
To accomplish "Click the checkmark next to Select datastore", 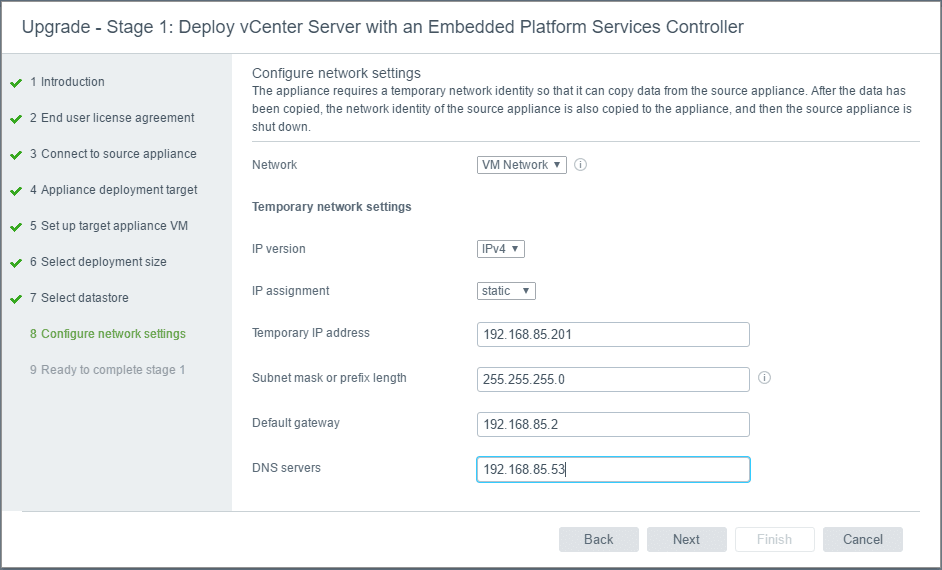I will pyautogui.click(x=16, y=299).
